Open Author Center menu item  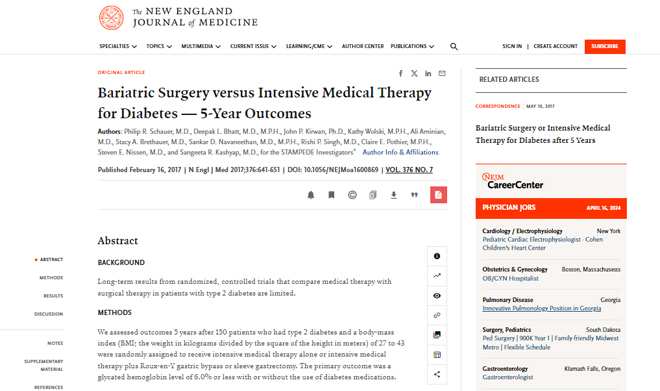(x=363, y=46)
